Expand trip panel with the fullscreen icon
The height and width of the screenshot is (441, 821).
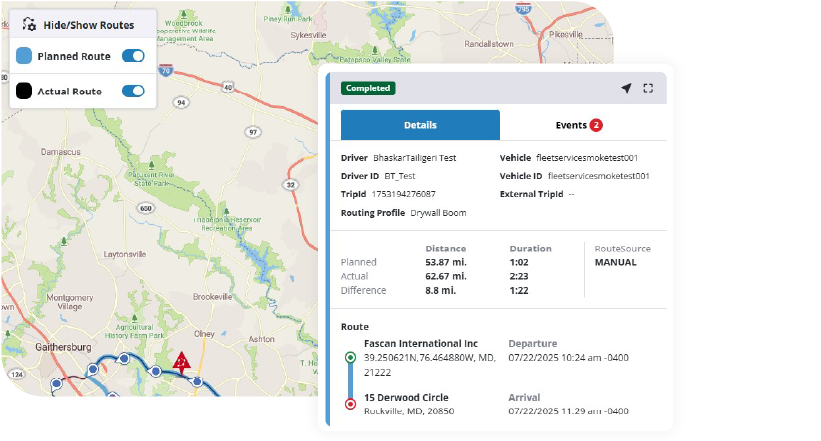[x=648, y=88]
